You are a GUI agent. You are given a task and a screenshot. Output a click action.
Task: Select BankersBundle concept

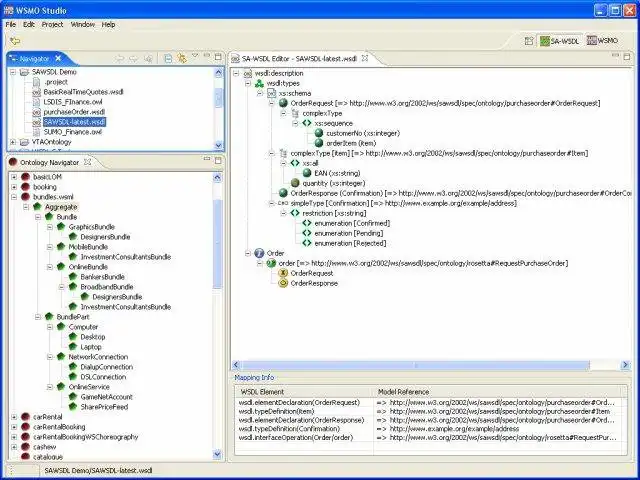point(102,277)
